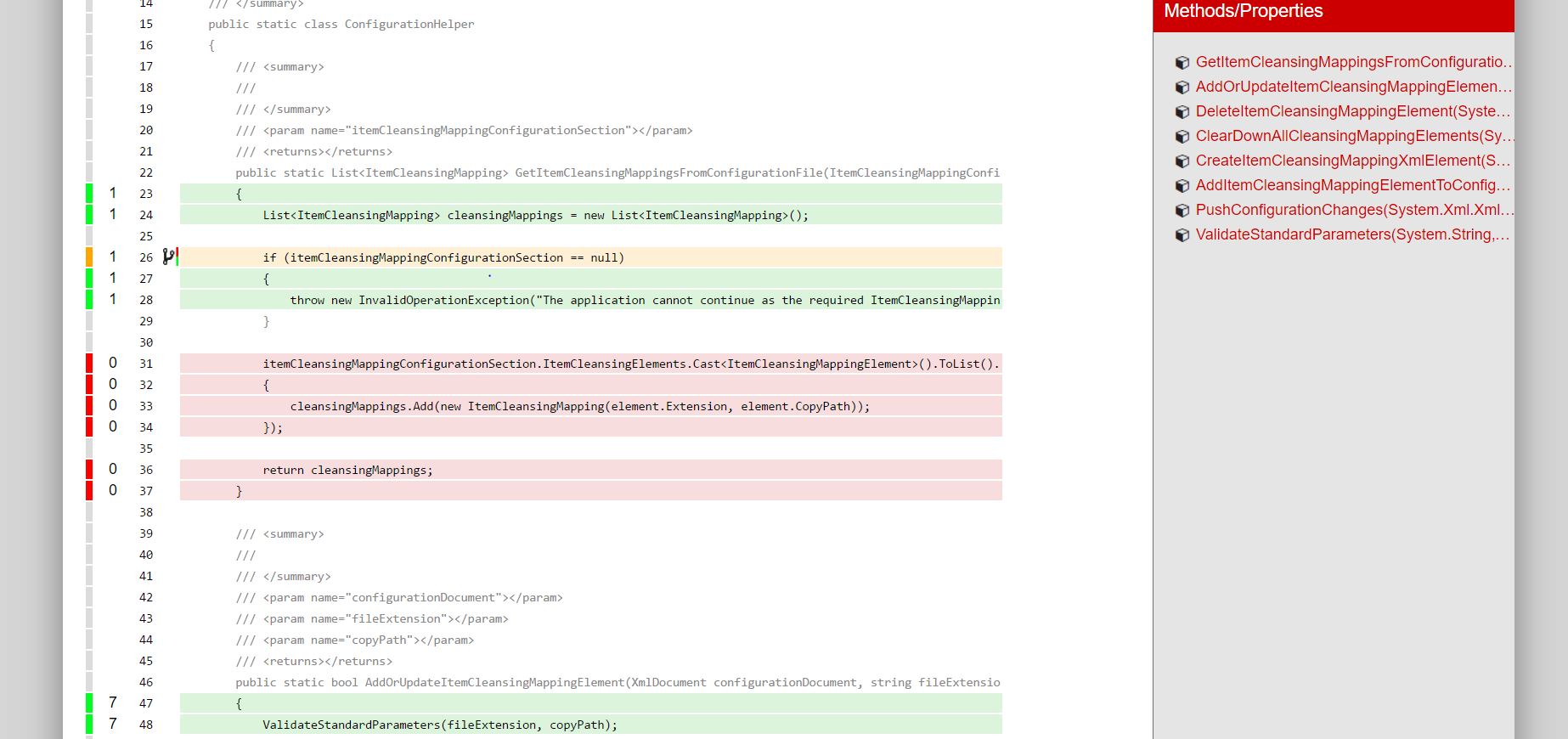Click the cube icon beside AddOrUpdateItemCleansingMappingElemen link
This screenshot has width=1568, height=739.
[1182, 87]
